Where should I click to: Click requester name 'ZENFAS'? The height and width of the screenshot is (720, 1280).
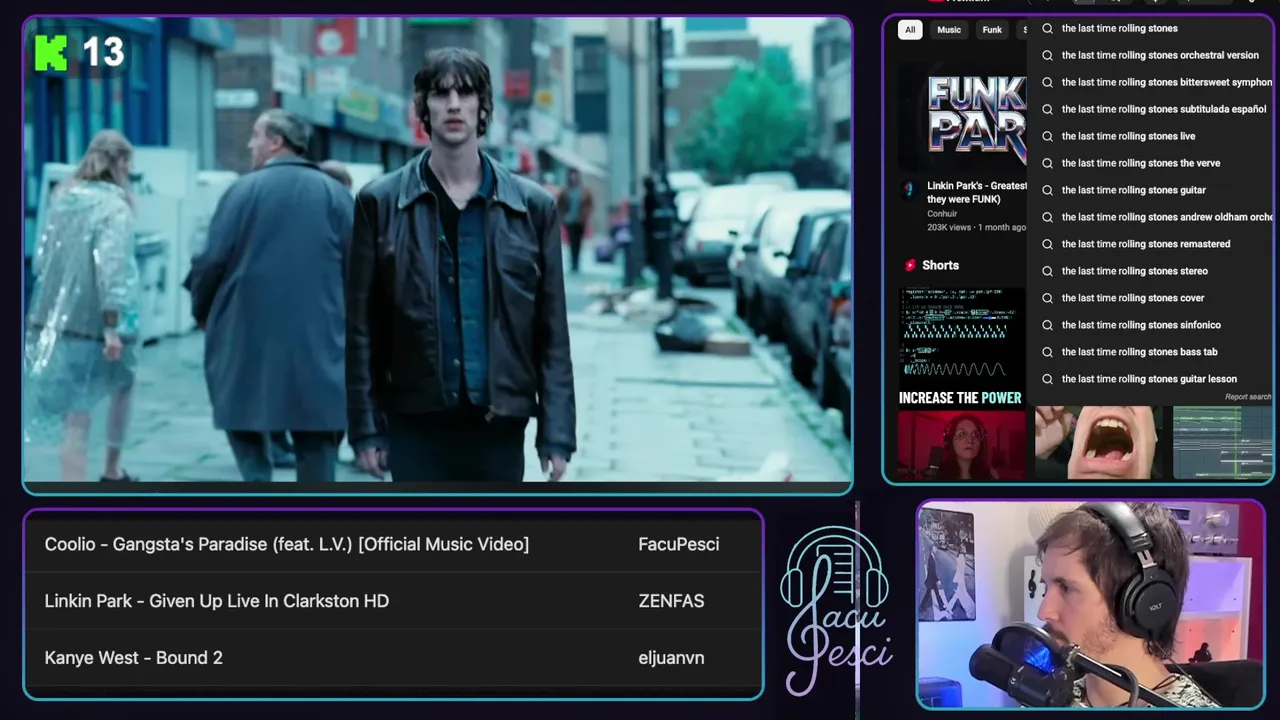671,601
